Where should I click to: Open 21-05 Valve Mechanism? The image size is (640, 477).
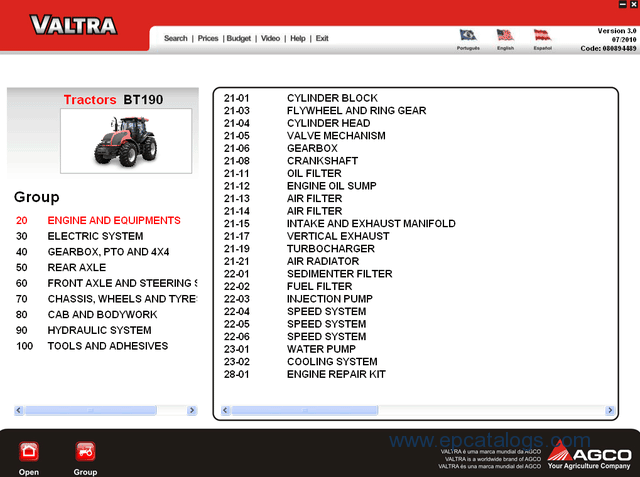[304, 136]
